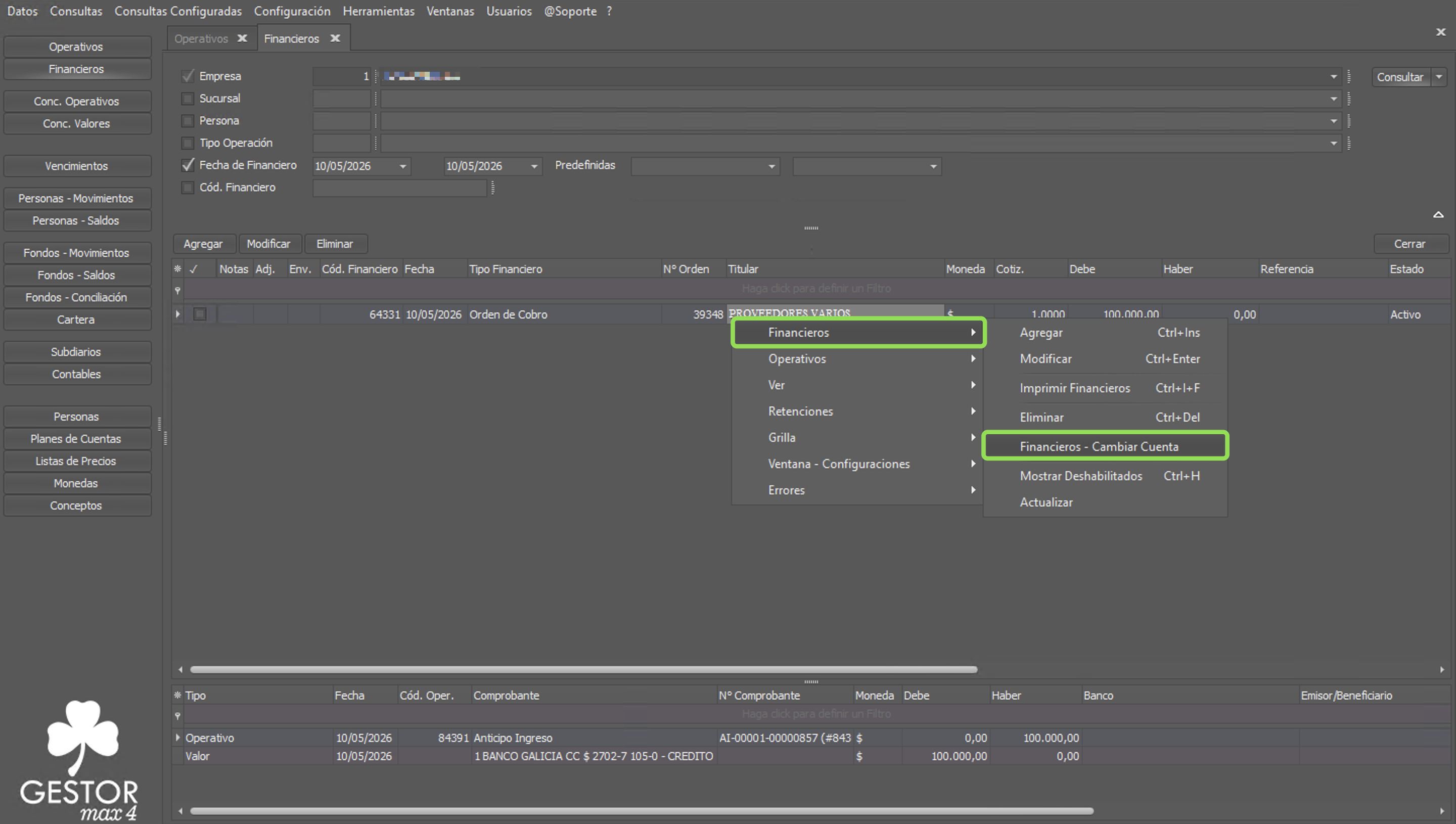The image size is (1456, 824).
Task: Open the Persona dropdown list
Action: click(x=1333, y=120)
